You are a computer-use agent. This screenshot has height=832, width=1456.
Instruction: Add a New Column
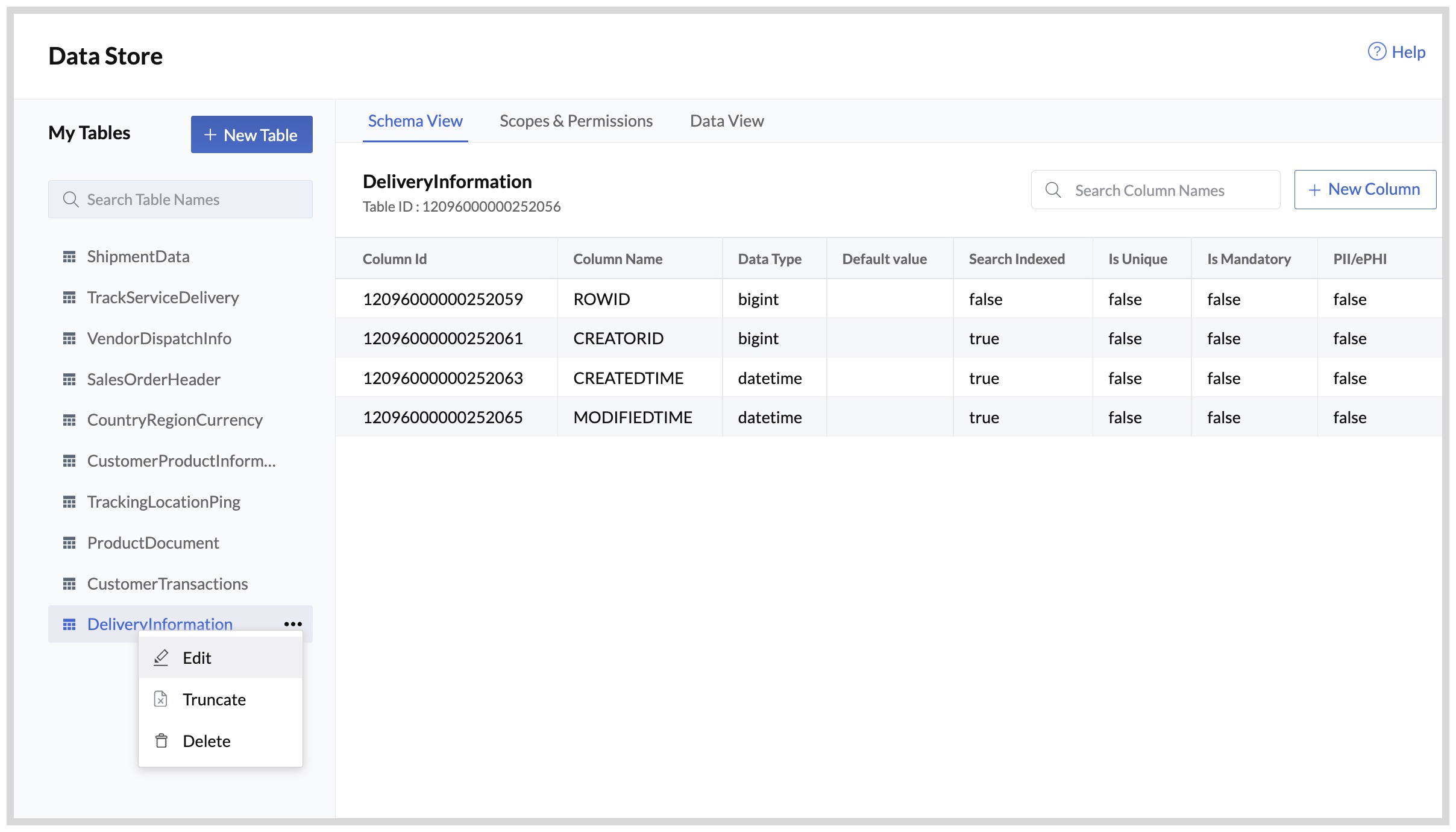pyautogui.click(x=1364, y=189)
